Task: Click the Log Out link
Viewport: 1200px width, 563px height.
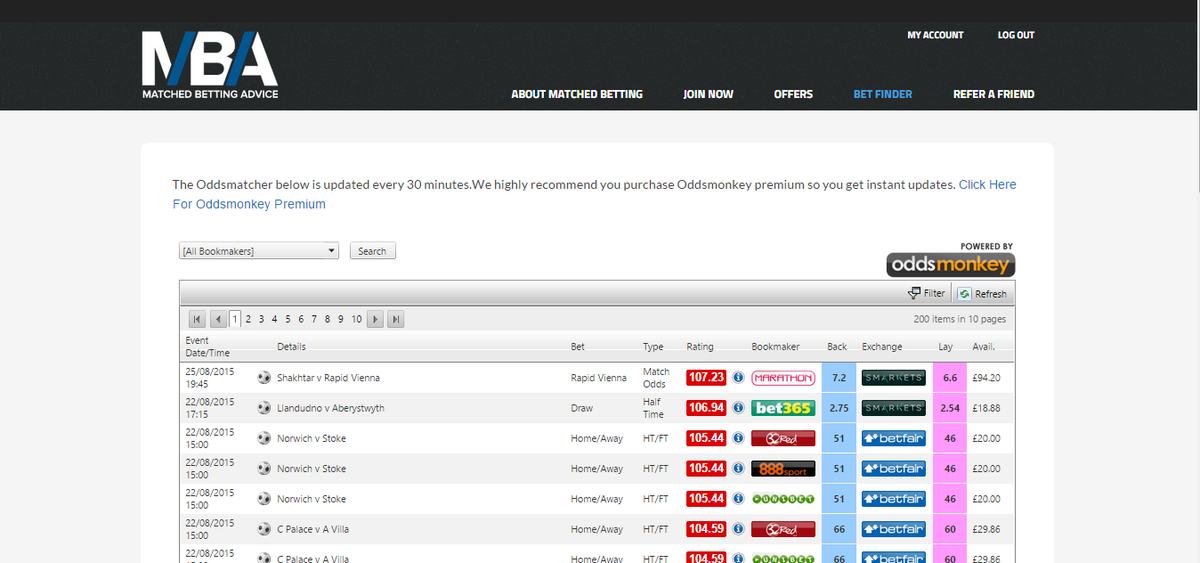Action: pos(1016,35)
